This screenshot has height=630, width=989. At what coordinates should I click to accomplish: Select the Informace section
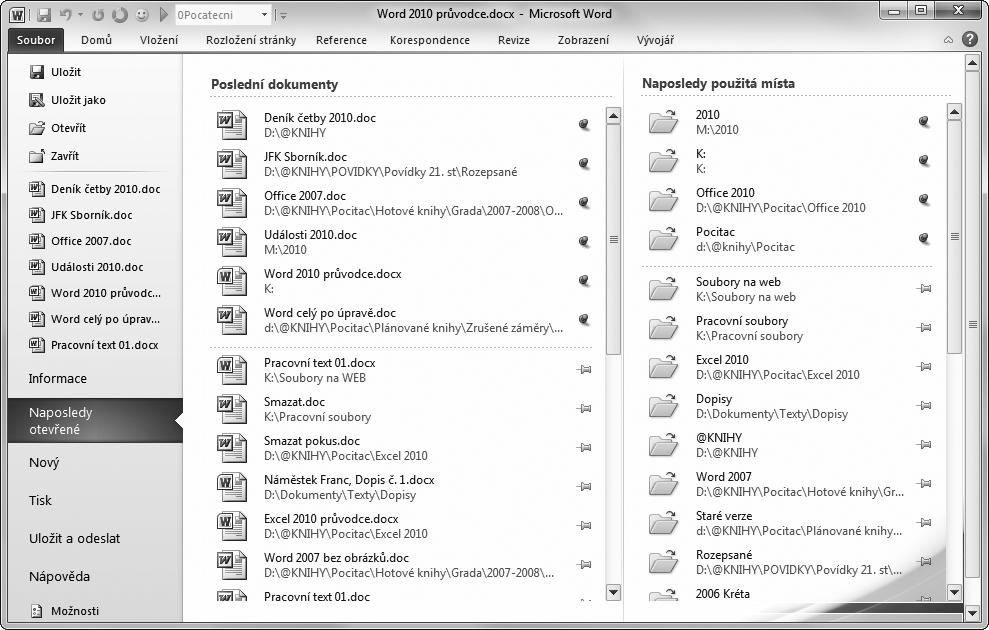[57, 378]
